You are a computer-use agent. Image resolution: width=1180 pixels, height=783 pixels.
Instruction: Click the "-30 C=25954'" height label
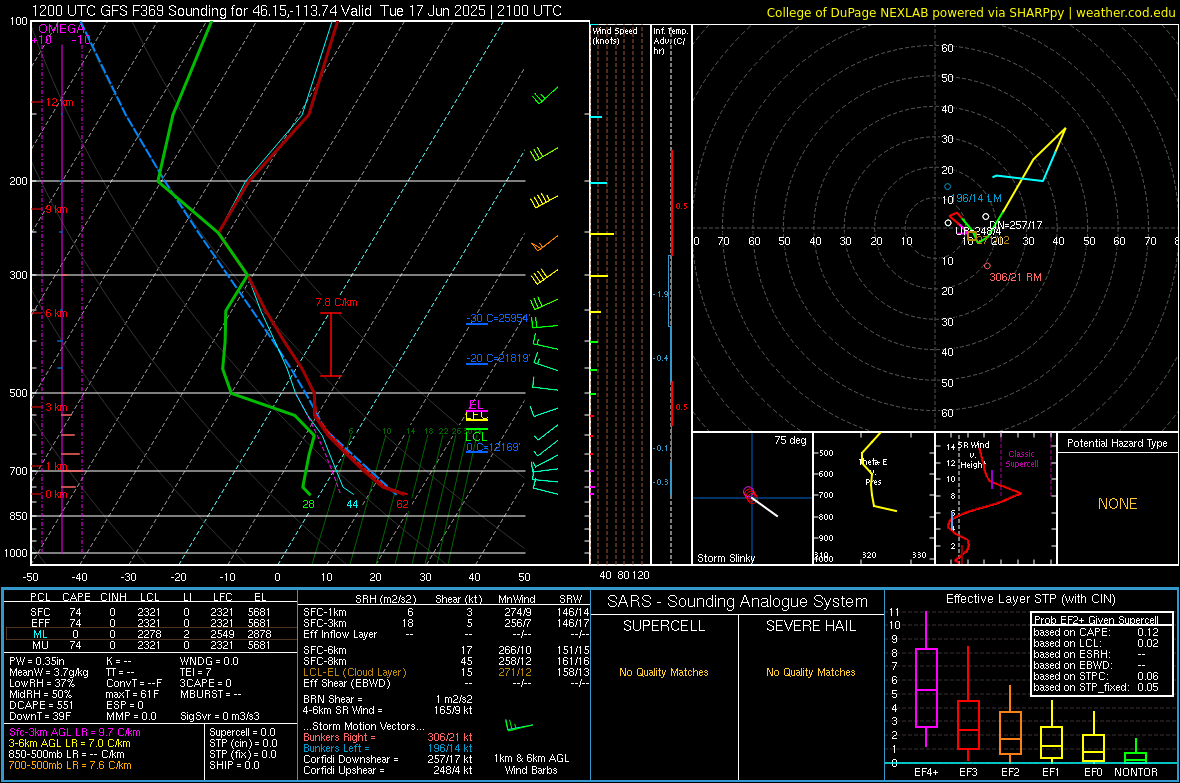click(497, 318)
